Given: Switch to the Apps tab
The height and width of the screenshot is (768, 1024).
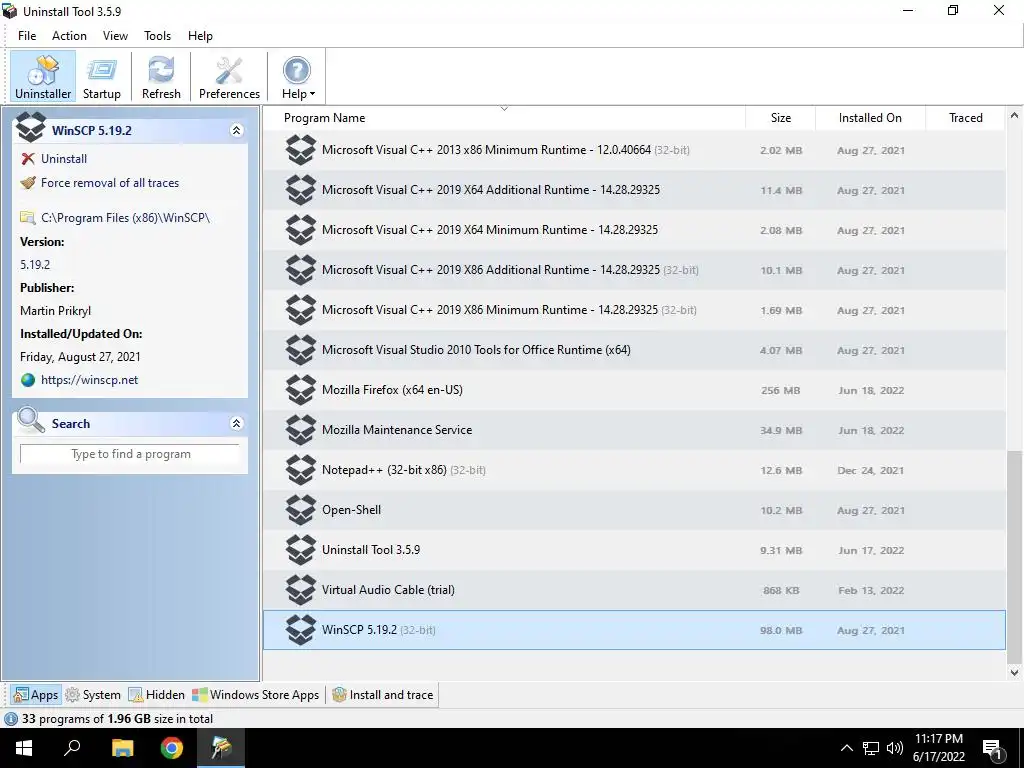Looking at the screenshot, I should [36, 695].
